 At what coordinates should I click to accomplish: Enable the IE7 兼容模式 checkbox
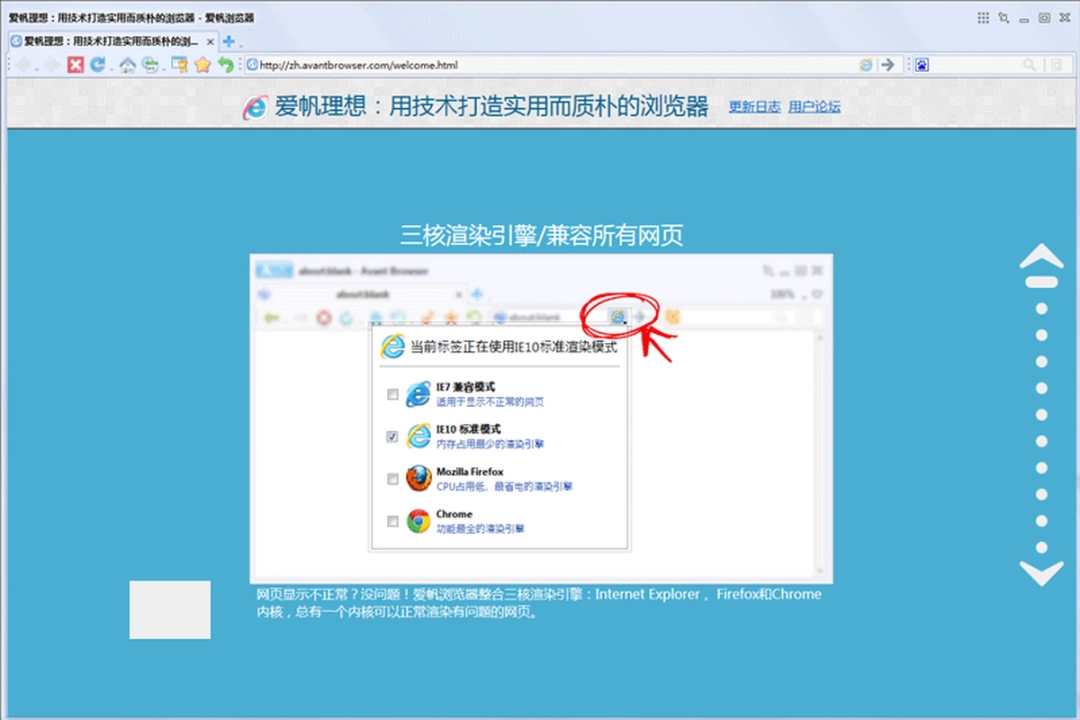(x=393, y=394)
